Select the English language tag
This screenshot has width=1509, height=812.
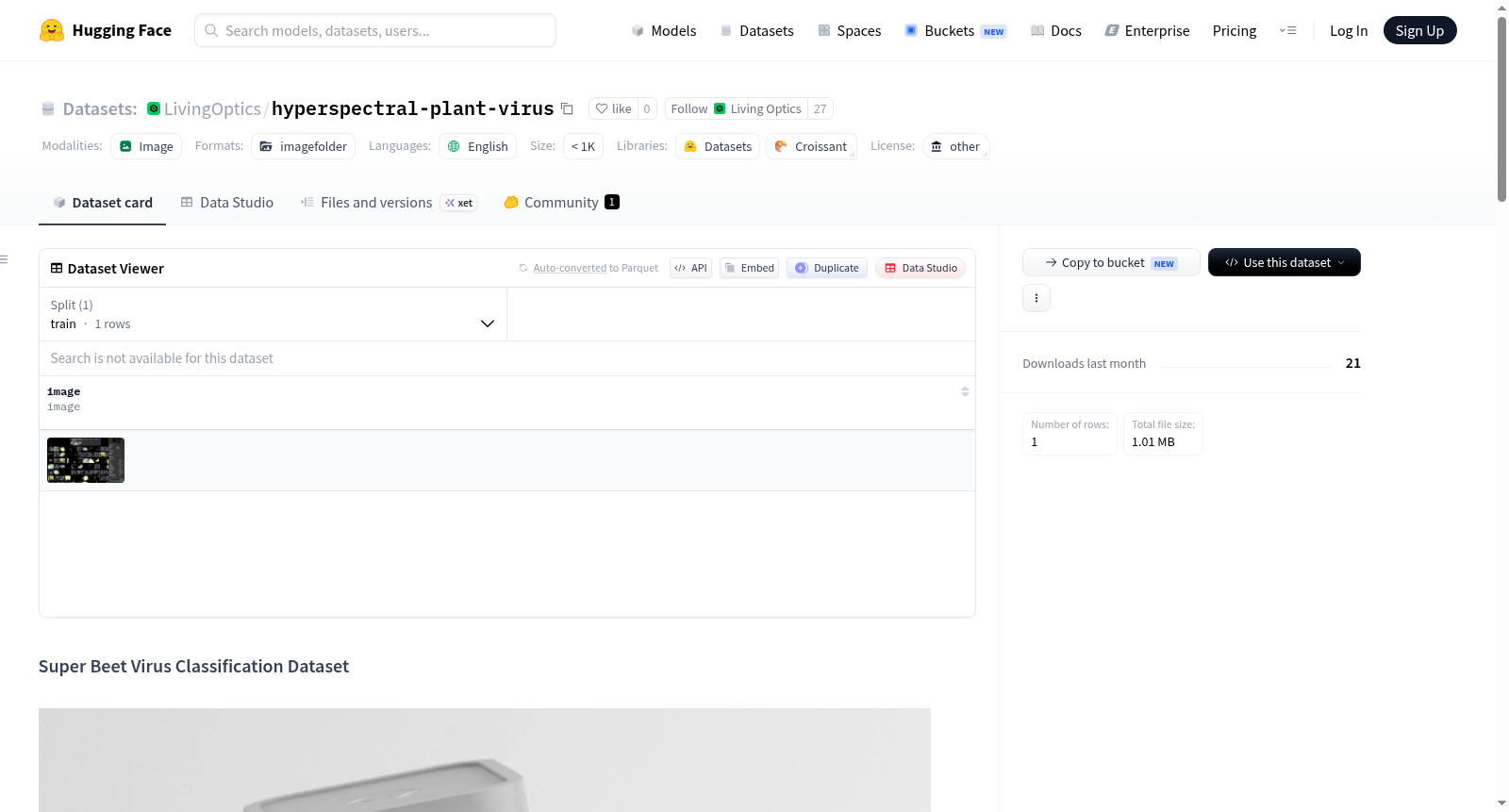tap(477, 146)
